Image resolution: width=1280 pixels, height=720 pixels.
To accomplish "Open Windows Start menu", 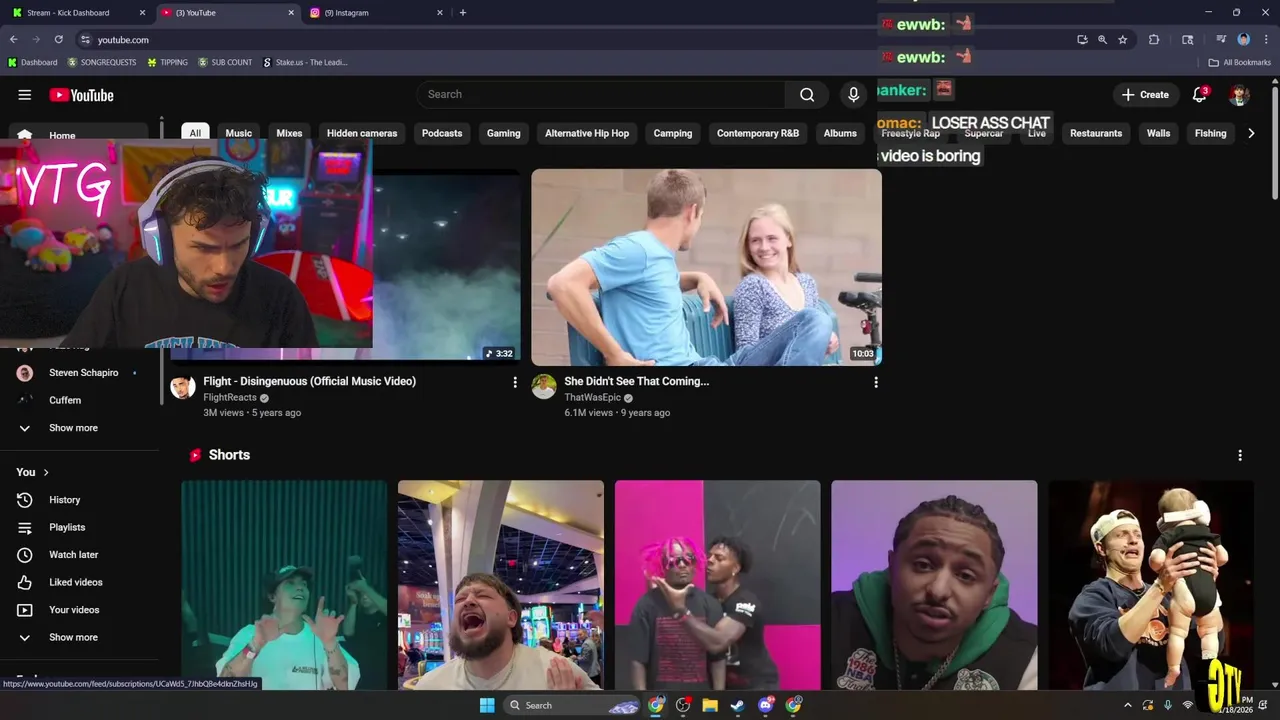I will point(487,705).
